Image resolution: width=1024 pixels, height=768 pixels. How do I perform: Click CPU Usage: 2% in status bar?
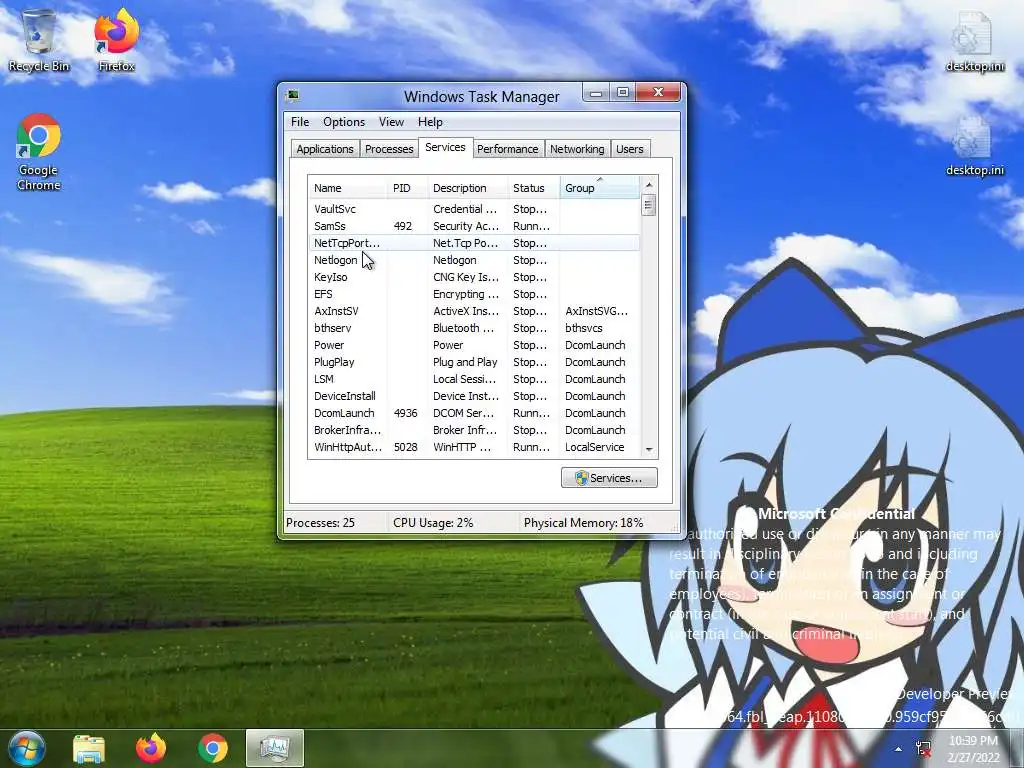tap(433, 522)
